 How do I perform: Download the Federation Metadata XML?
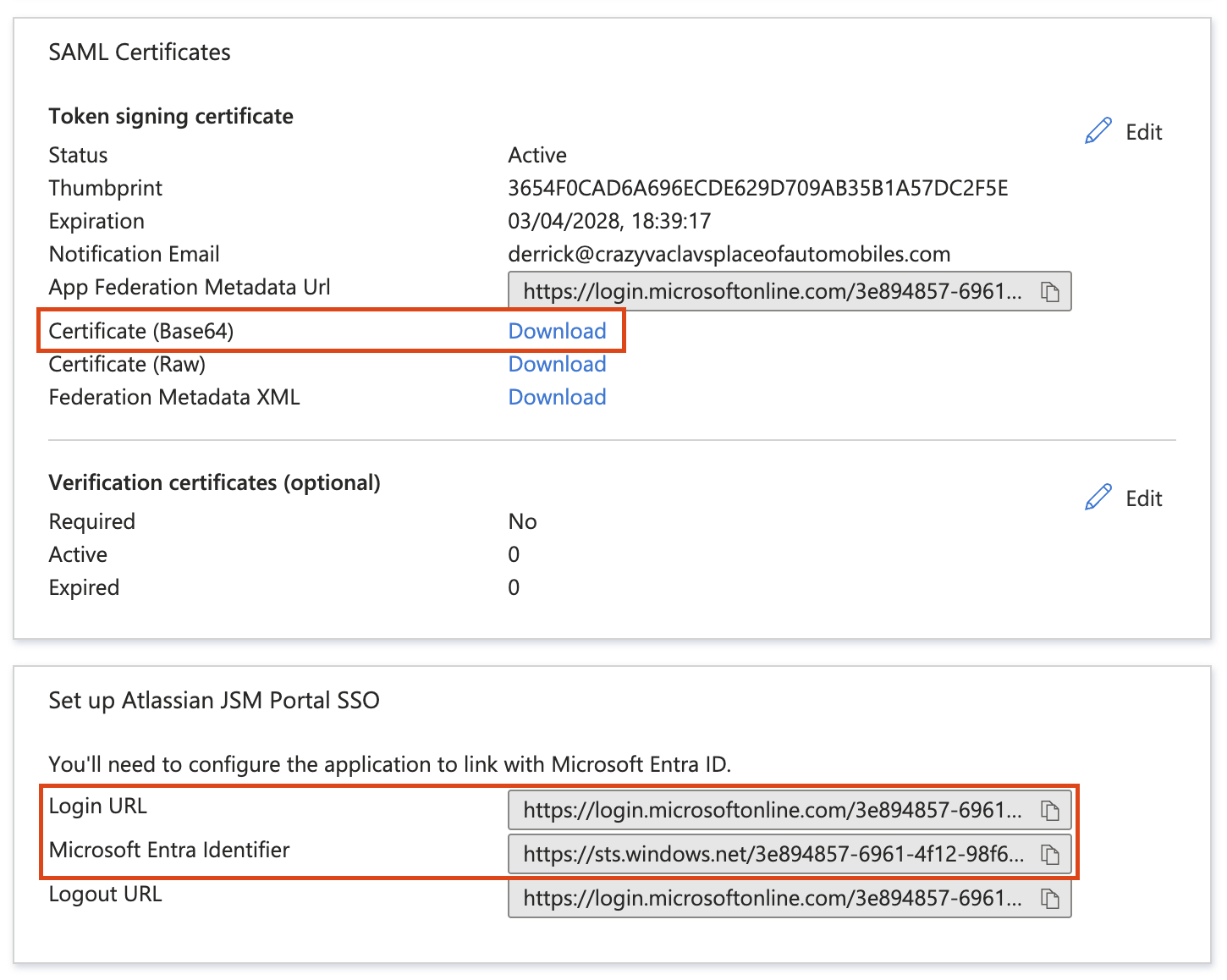pyautogui.click(x=557, y=397)
